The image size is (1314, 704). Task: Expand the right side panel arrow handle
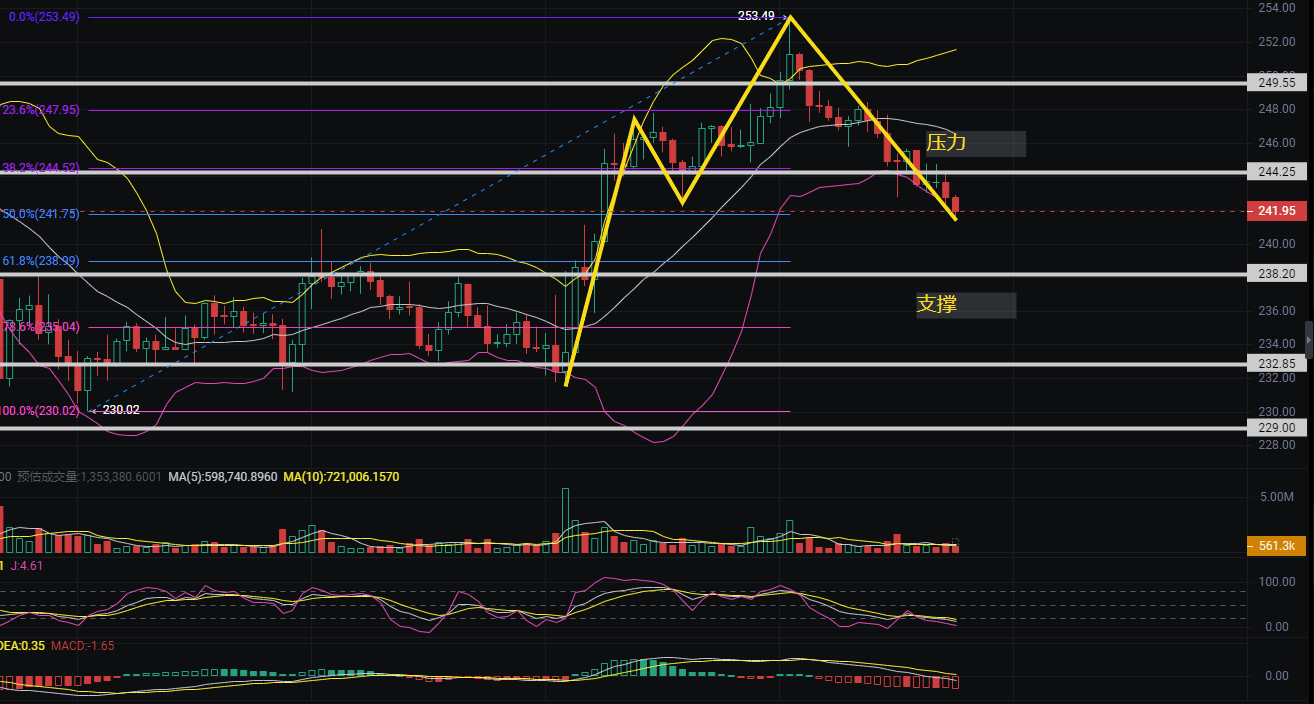[1309, 340]
